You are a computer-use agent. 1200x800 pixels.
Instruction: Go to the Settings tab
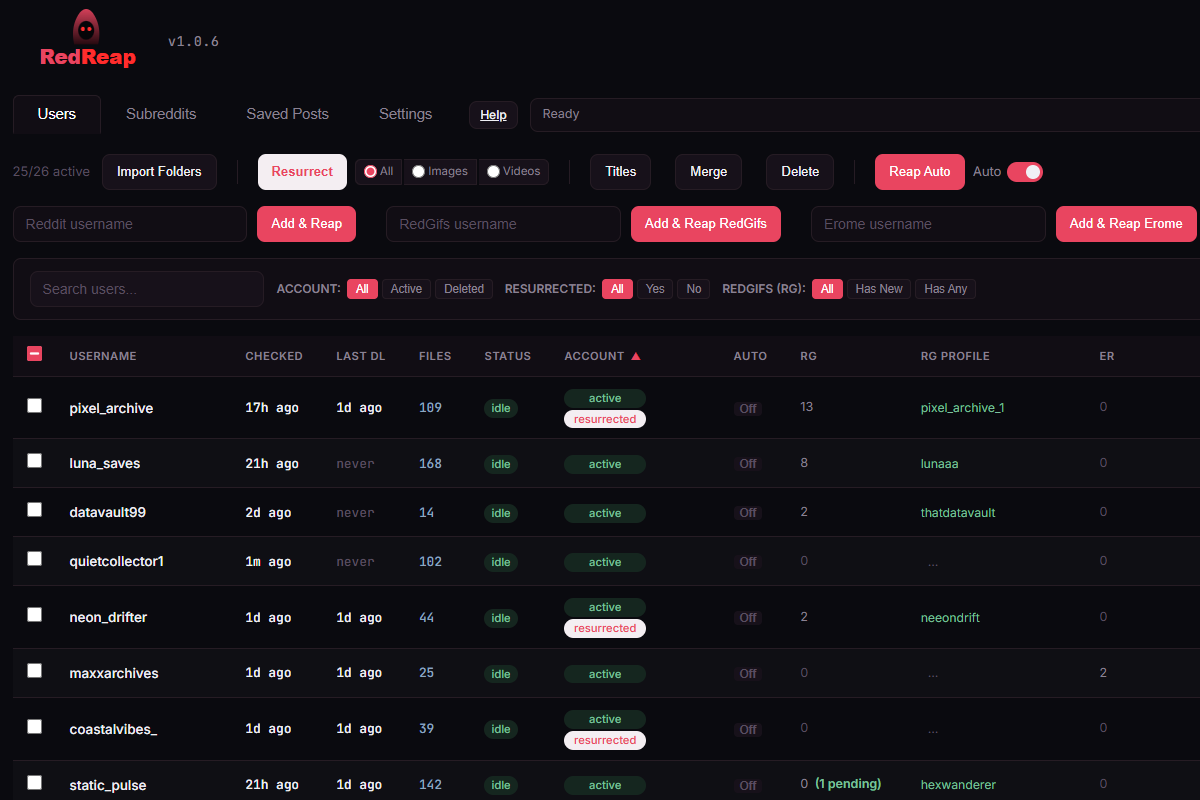(x=405, y=114)
